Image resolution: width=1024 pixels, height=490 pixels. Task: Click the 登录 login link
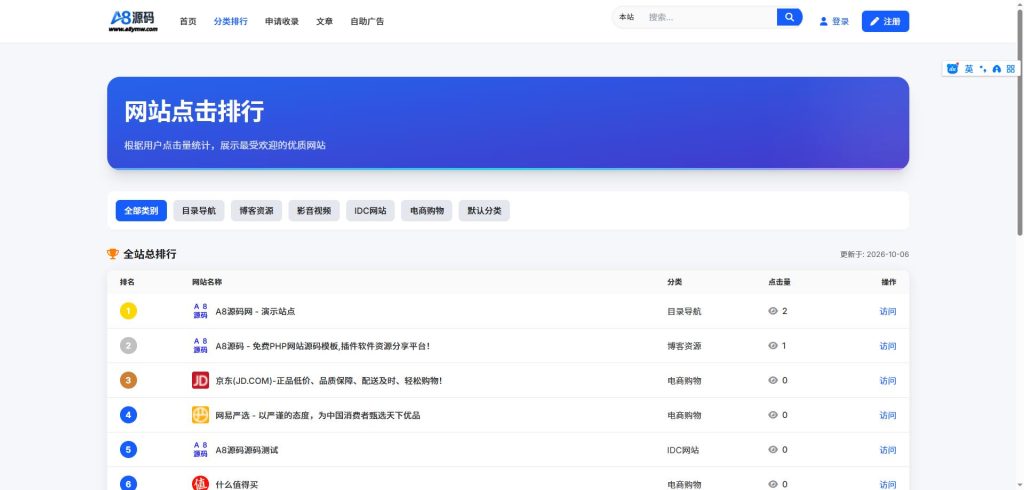point(834,22)
